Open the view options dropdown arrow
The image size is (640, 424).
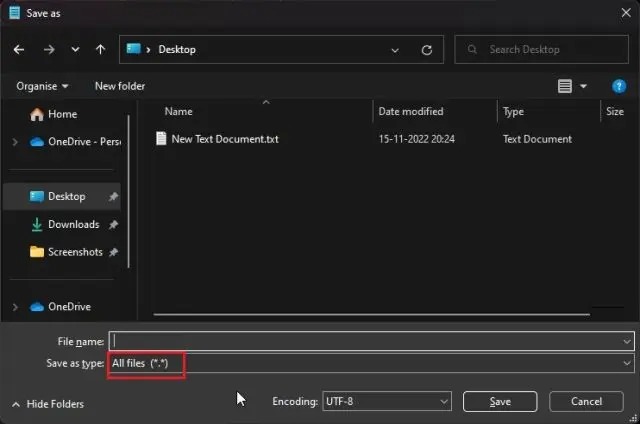coord(583,86)
